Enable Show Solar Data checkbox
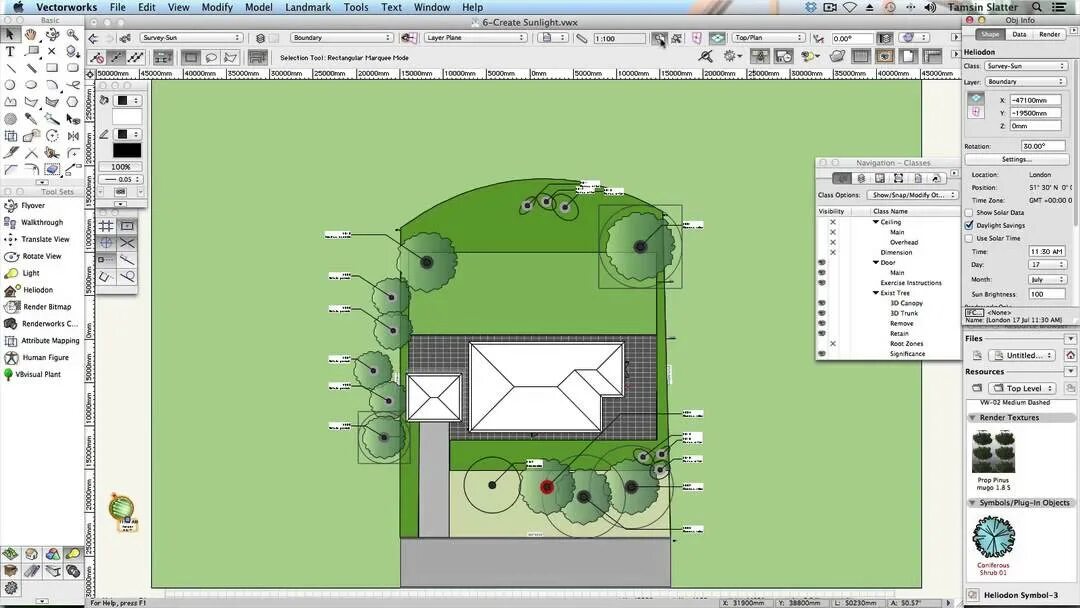This screenshot has height=608, width=1080. [969, 213]
